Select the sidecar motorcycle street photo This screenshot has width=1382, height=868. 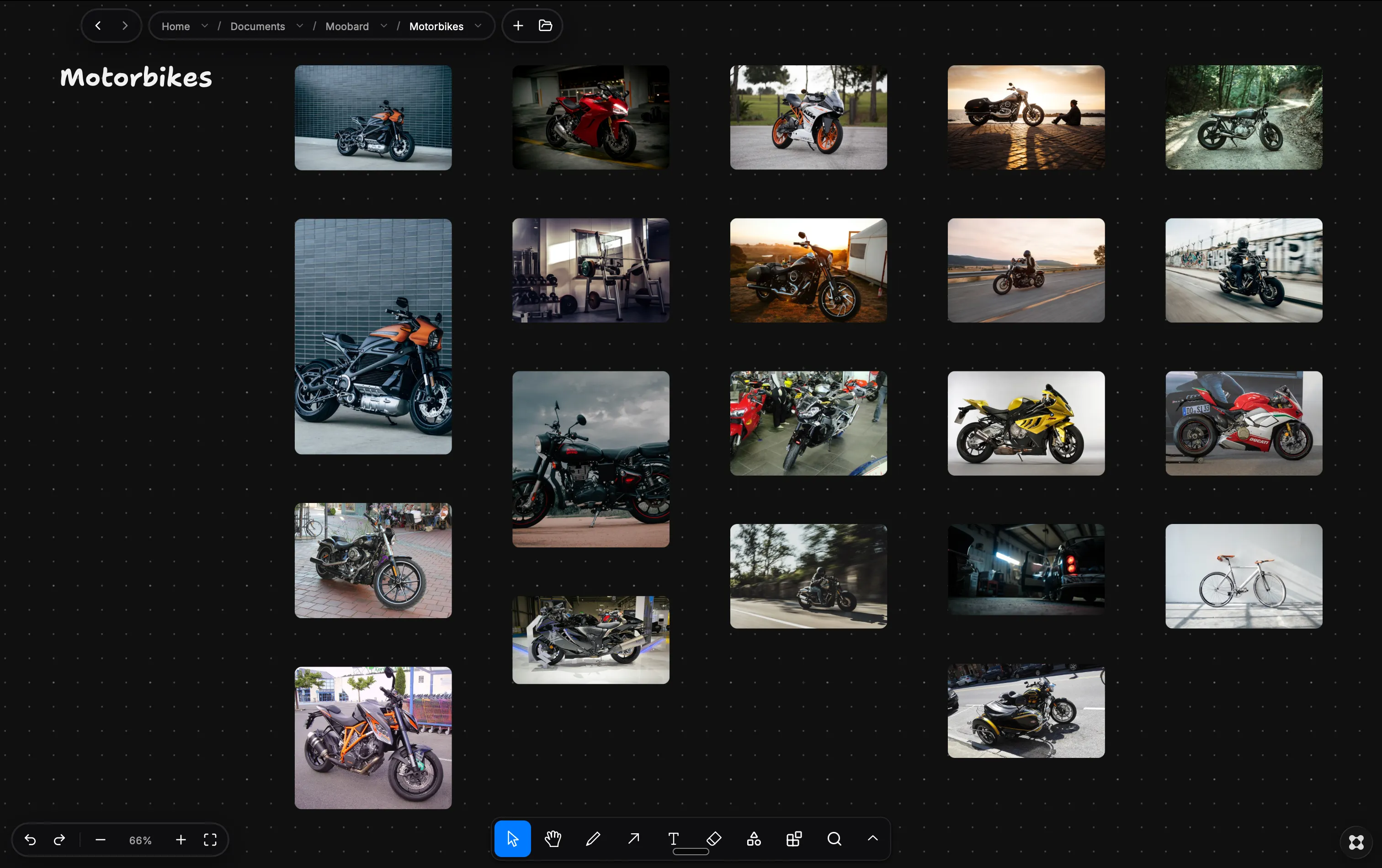tap(1026, 711)
